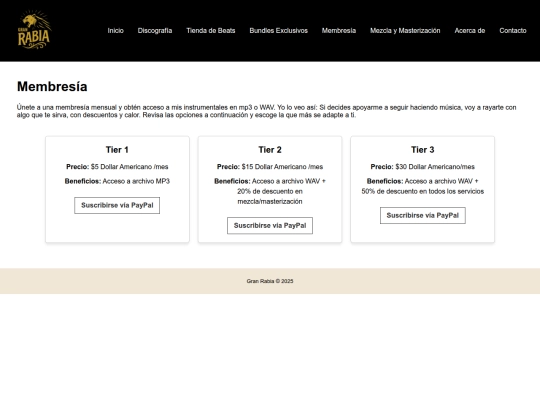Open the Membresía navigation link
Screen dimensions: 540x405
click(x=339, y=31)
